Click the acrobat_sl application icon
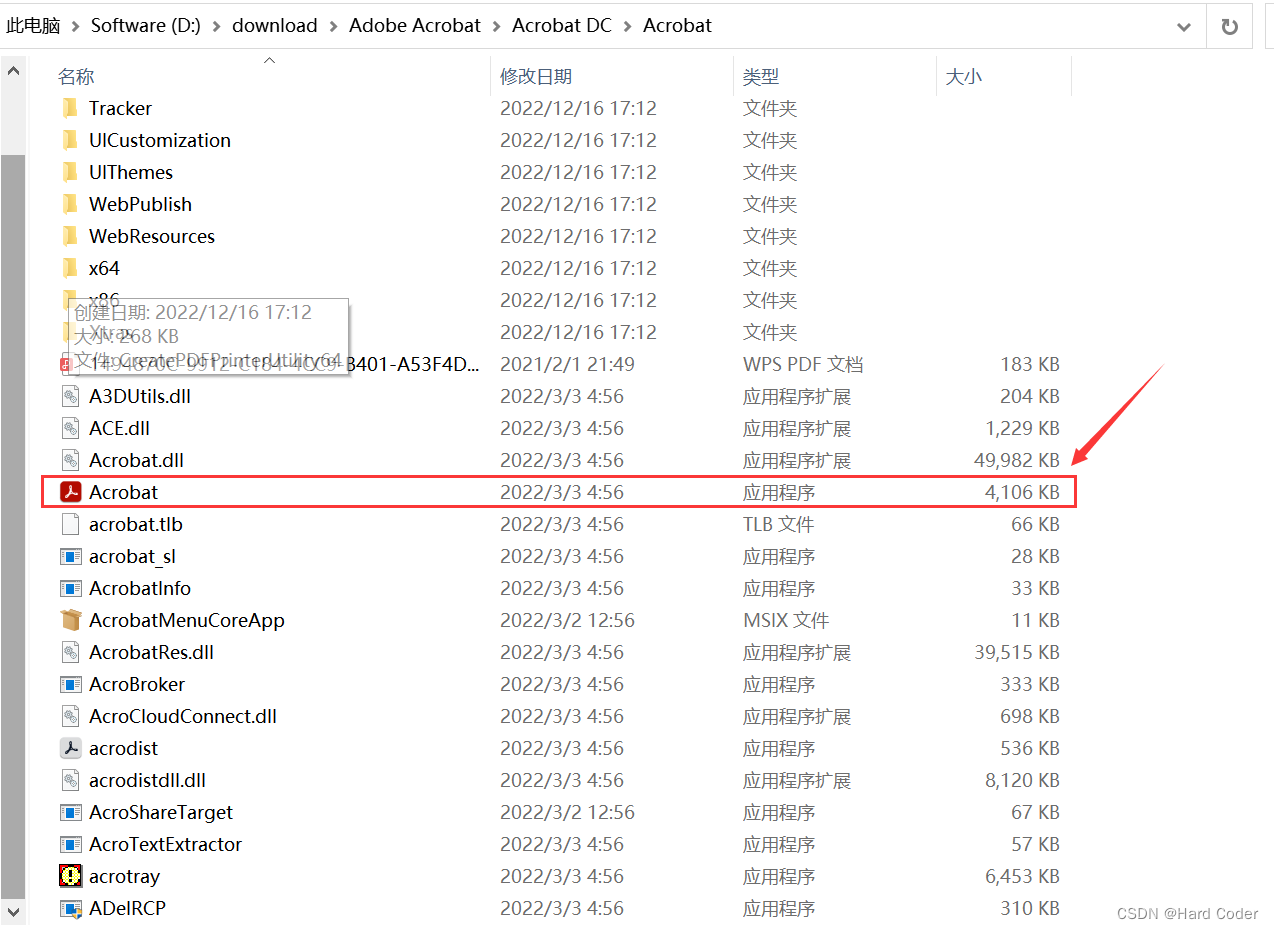The image size is (1274, 929). 70,556
